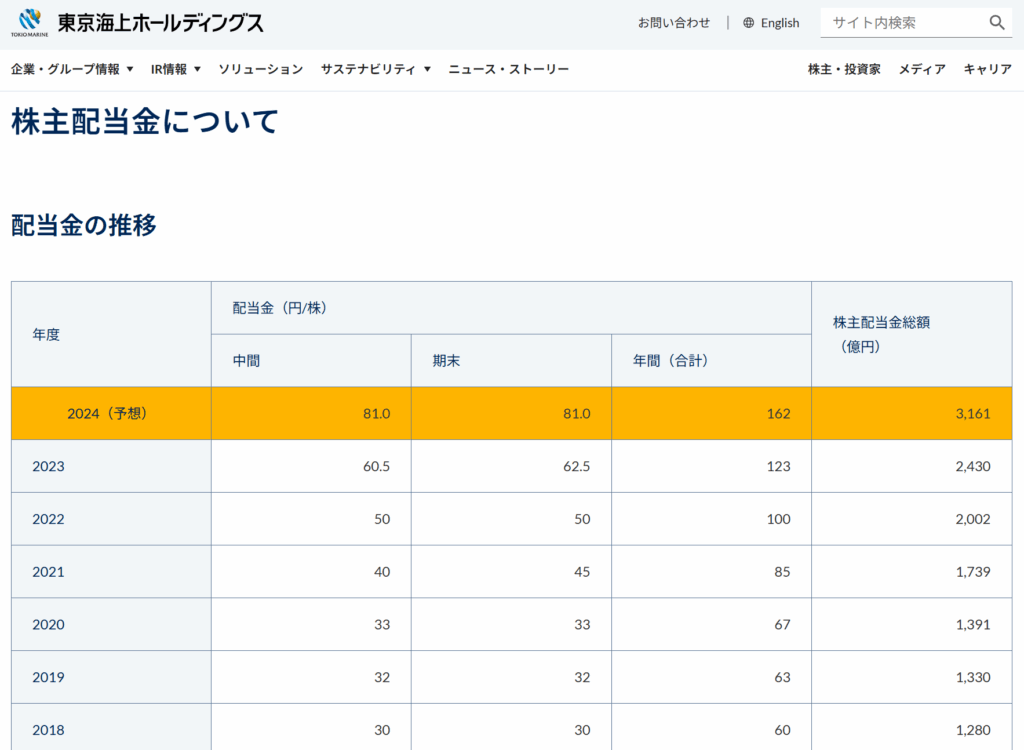Select the 60.5 interim dividend cell
This screenshot has width=1024, height=750.
312,466
